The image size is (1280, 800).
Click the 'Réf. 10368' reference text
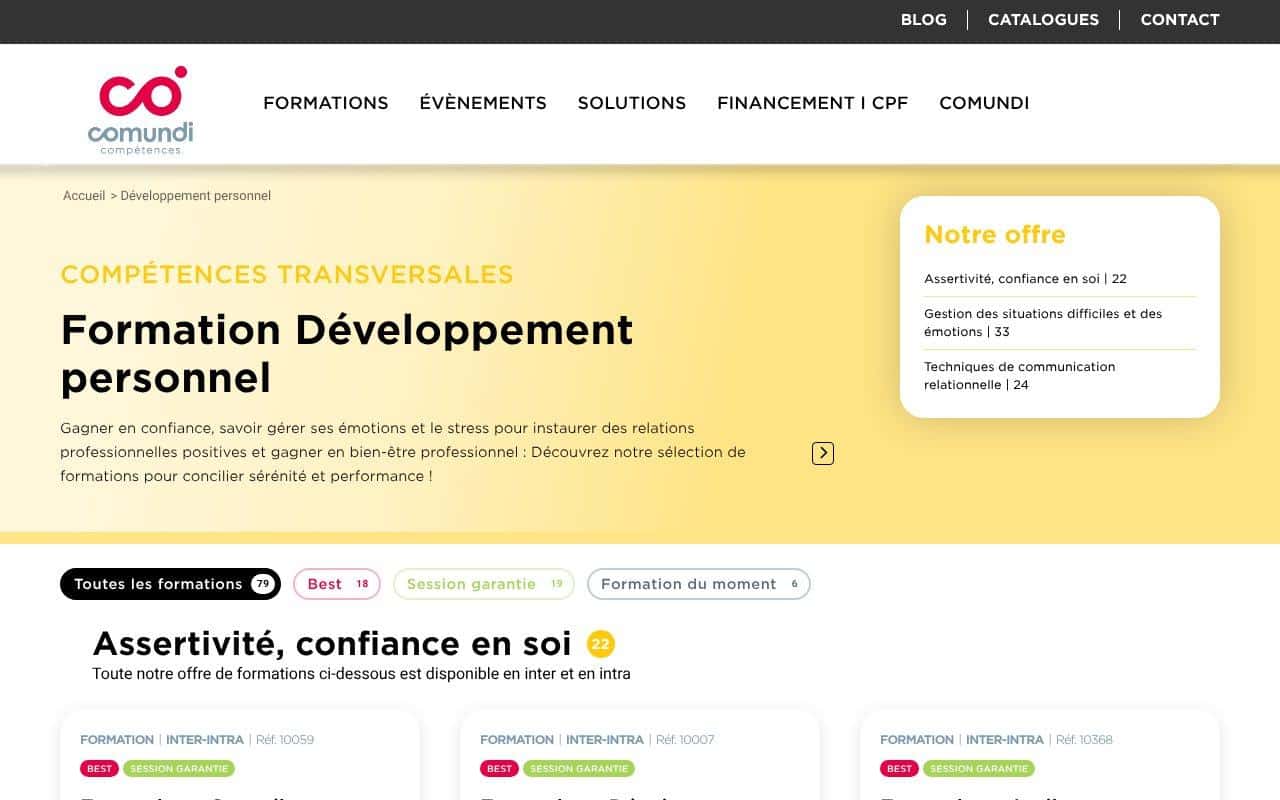pyautogui.click(x=1084, y=740)
